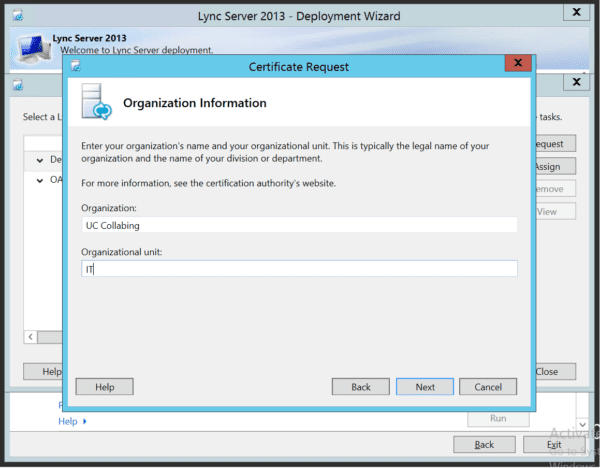Open Help in the Certificate Request dialog
The width and height of the screenshot is (600, 468).
click(105, 387)
